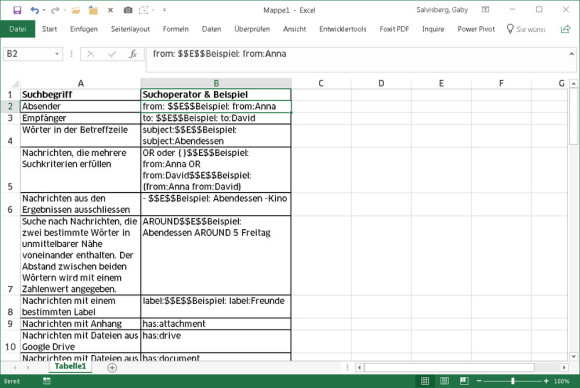Screen dimensions: 580x388
Task: Open the Daten ribbon tab
Action: [211, 29]
